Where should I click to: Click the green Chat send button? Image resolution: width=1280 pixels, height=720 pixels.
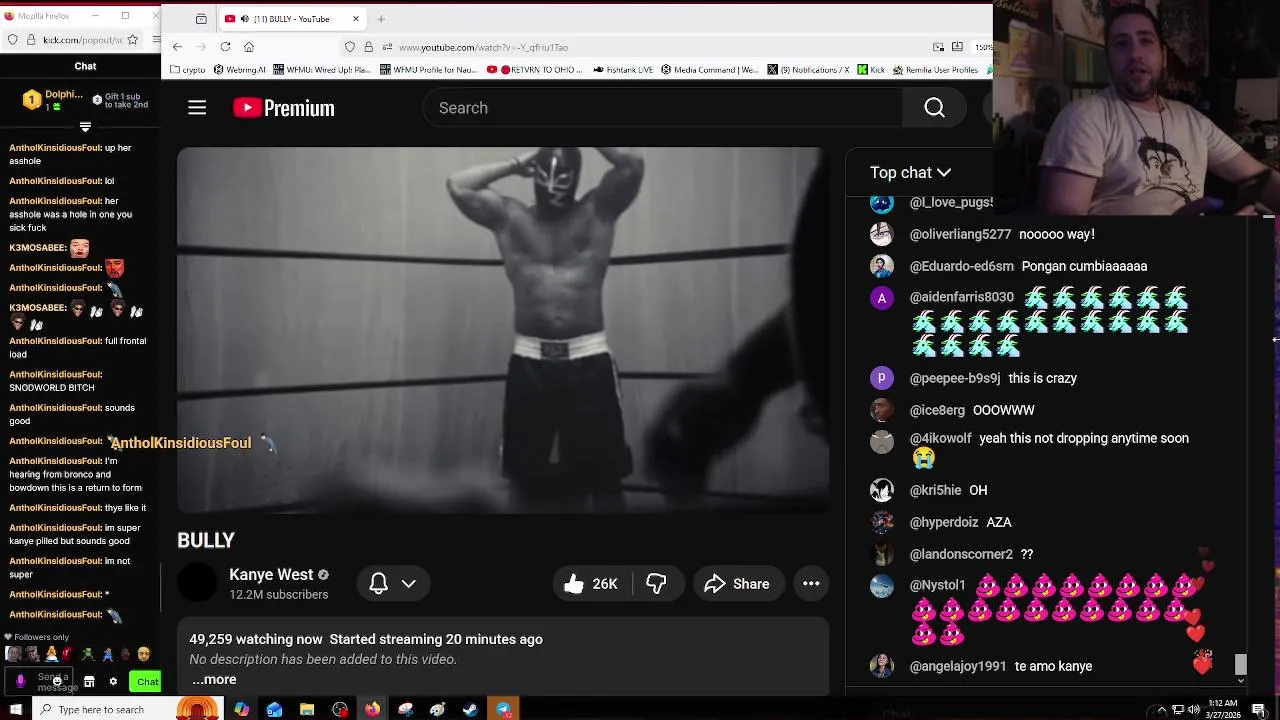click(147, 682)
